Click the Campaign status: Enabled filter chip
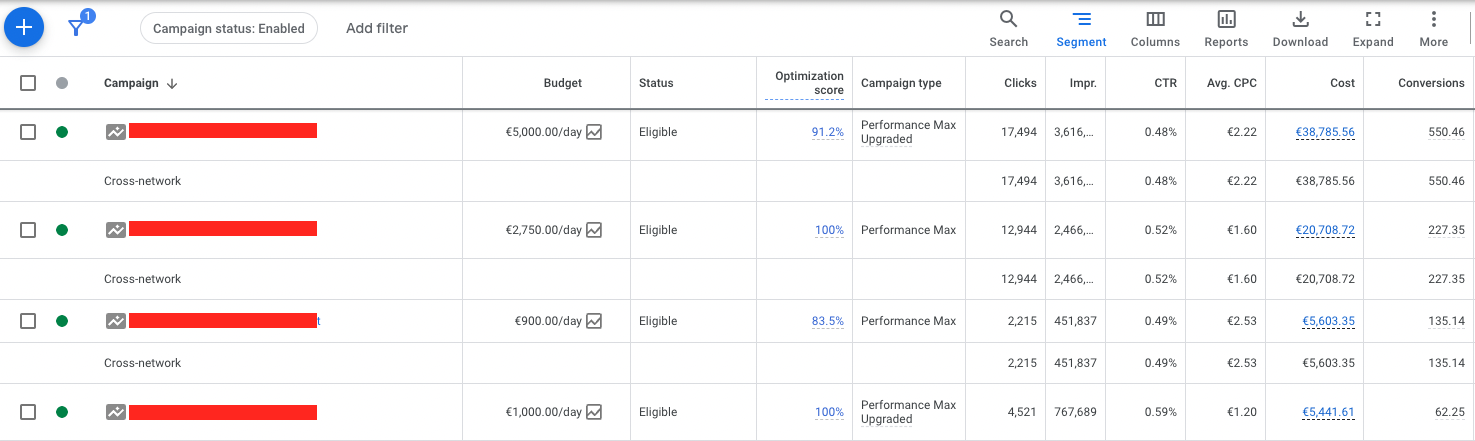Viewport: 1475px width, 441px height. tap(228, 28)
